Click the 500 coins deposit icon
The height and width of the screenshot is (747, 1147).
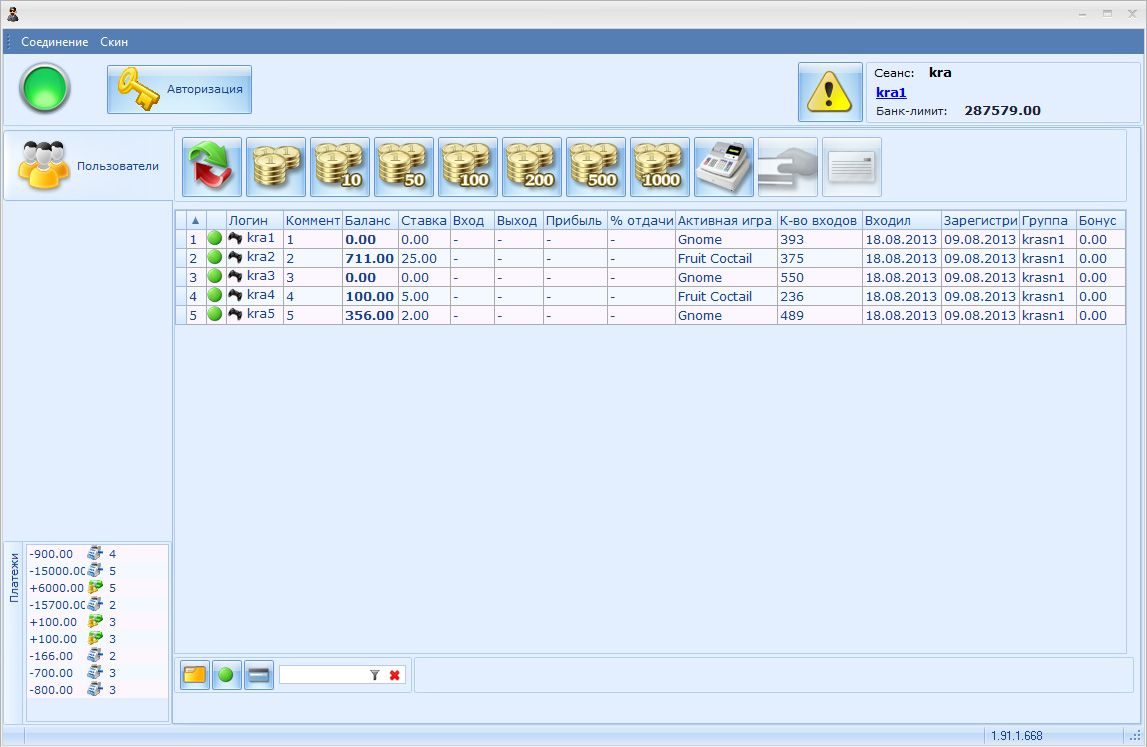tap(596, 166)
